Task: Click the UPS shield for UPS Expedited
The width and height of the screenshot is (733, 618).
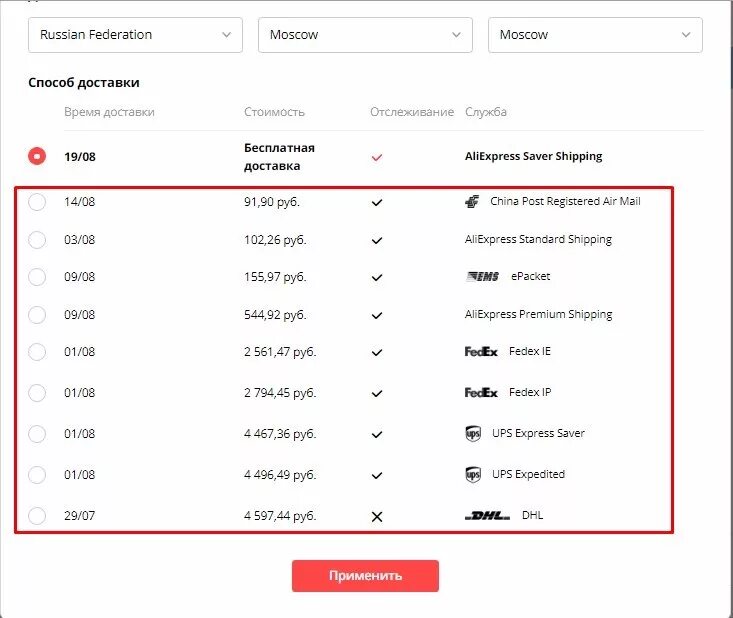Action: (473, 475)
